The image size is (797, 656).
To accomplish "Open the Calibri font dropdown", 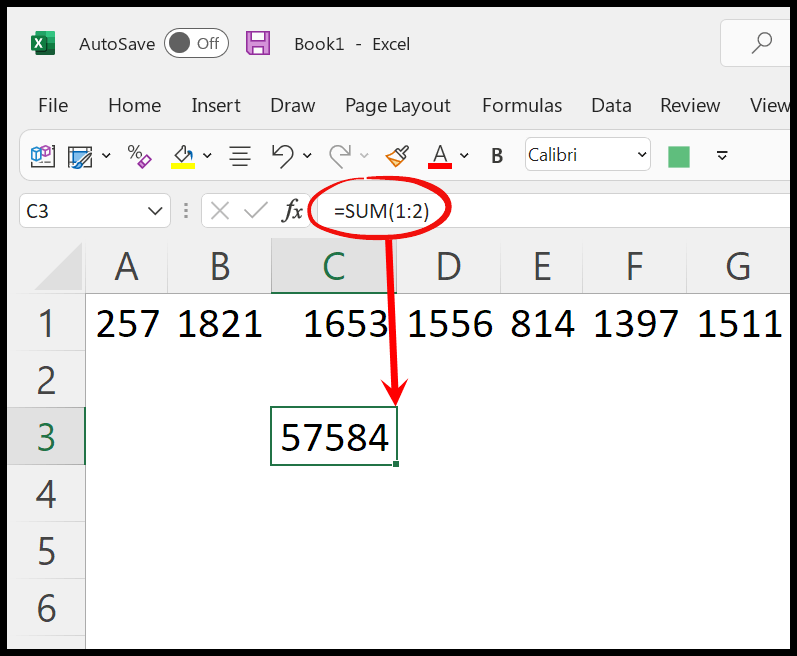I will (588, 154).
